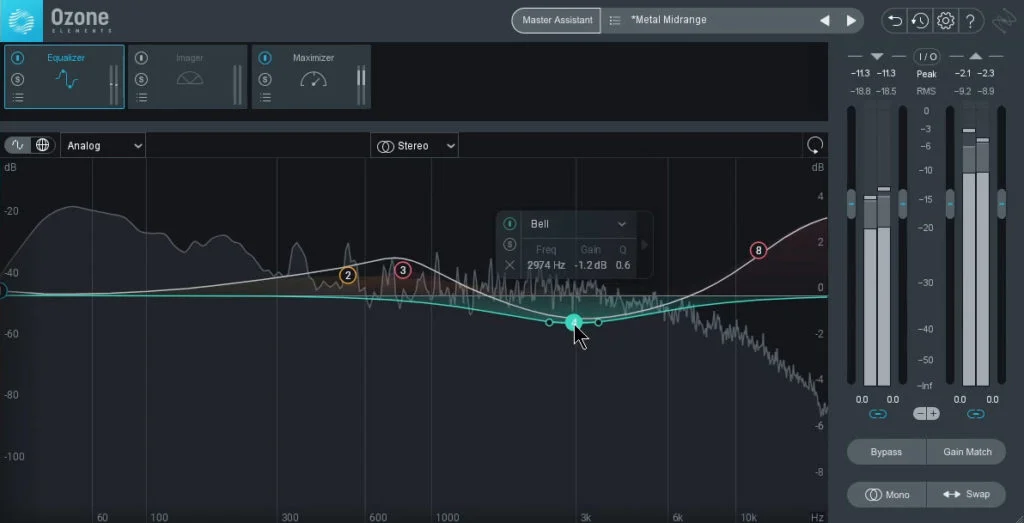Viewport: 1024px width, 523px height.
Task: Click the iZotope logo in the corner
Action: pos(1003,22)
